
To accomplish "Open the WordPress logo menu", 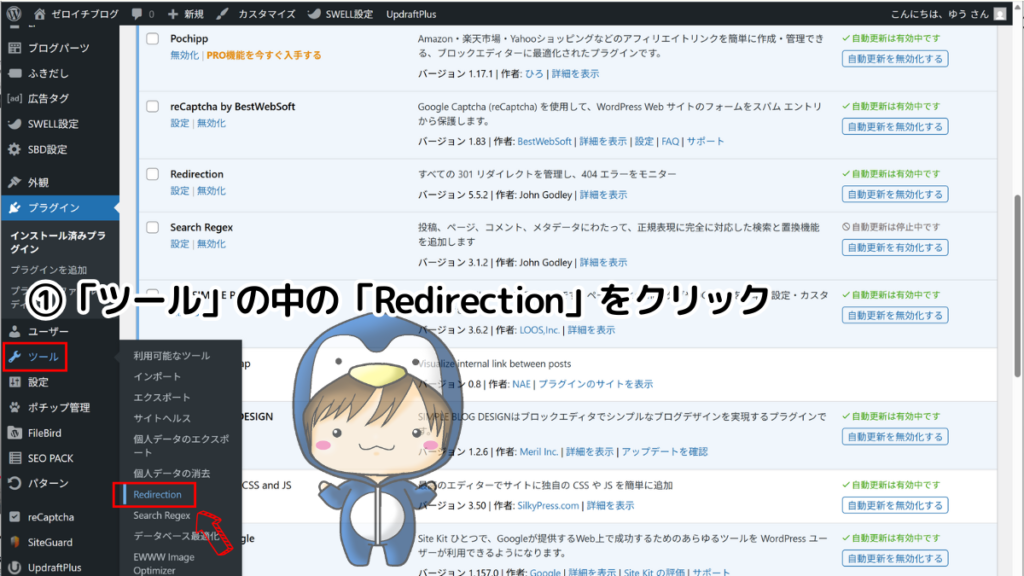I will click(14, 14).
